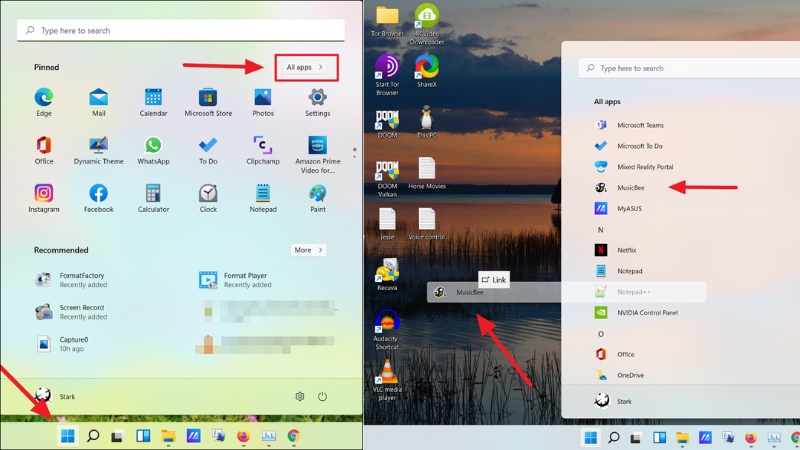Select the Recuva desktop shortcut

[387, 274]
